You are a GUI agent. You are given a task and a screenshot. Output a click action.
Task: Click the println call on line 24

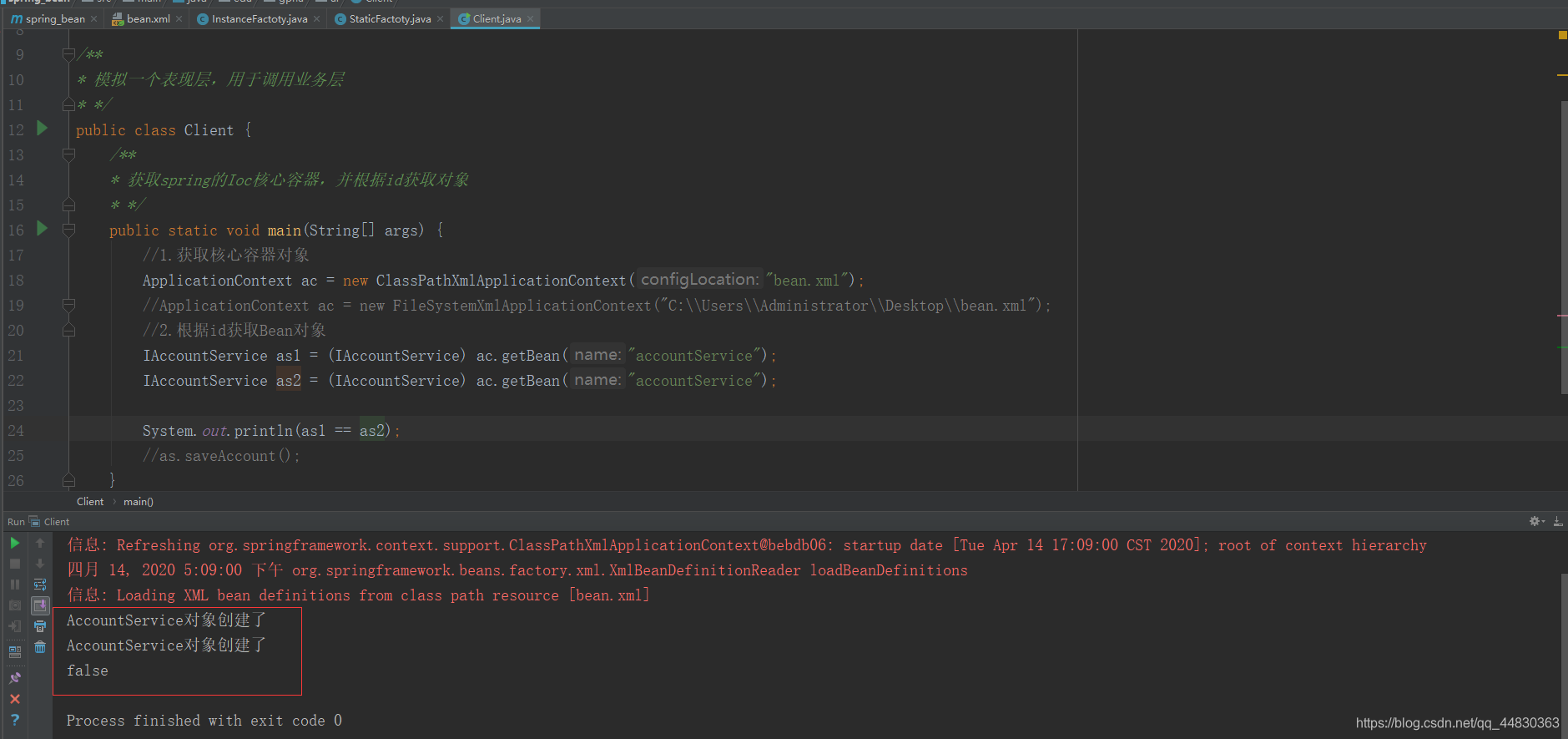[263, 431]
